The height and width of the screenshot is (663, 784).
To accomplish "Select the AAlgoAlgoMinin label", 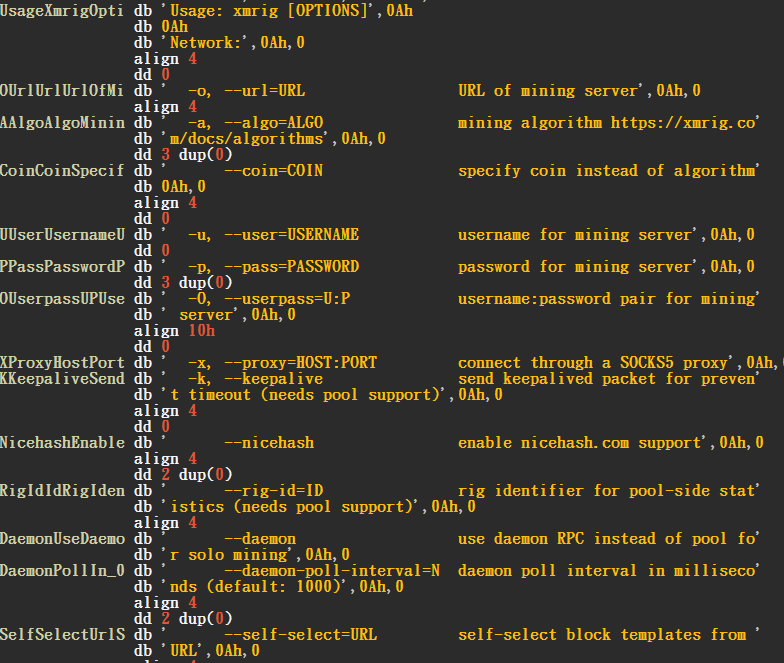I will point(62,123).
